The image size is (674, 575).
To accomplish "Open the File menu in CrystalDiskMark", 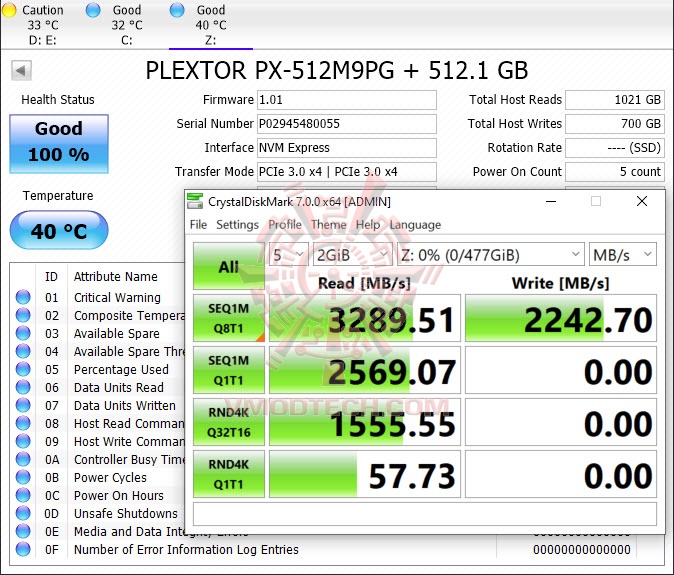I will click(198, 225).
